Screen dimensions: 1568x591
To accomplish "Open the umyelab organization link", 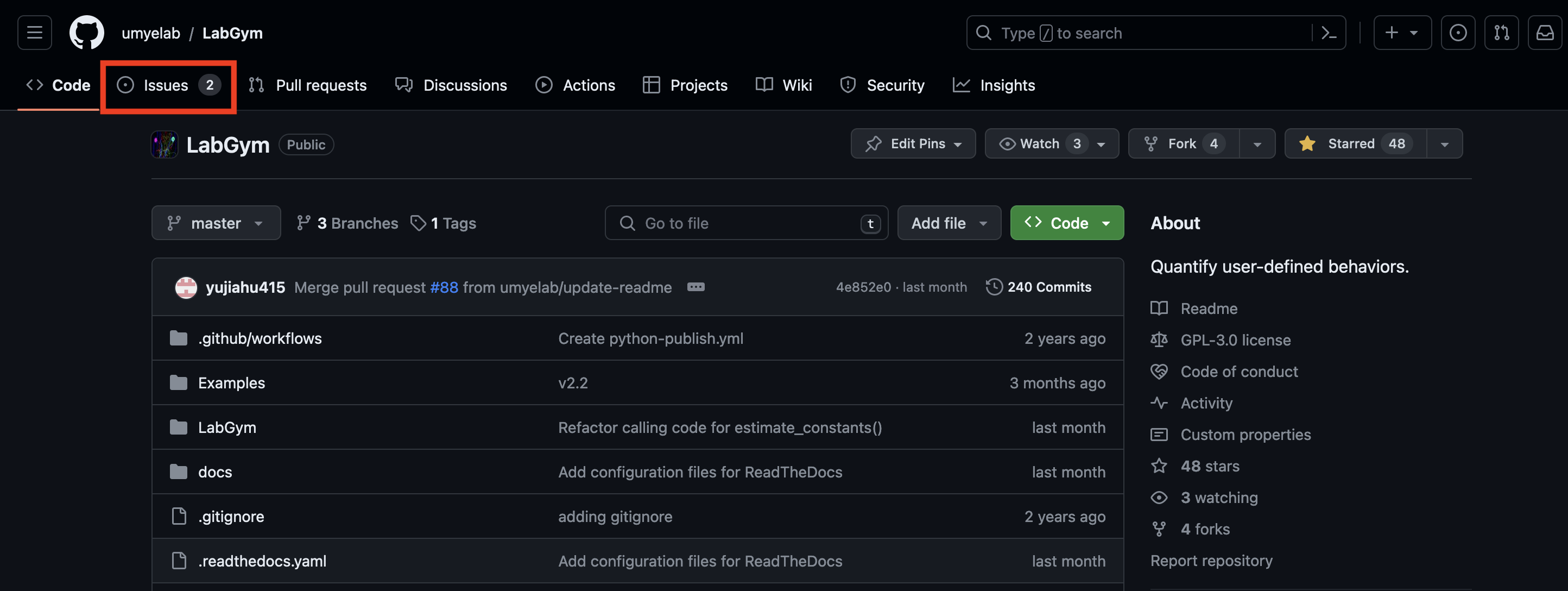I will tap(150, 33).
